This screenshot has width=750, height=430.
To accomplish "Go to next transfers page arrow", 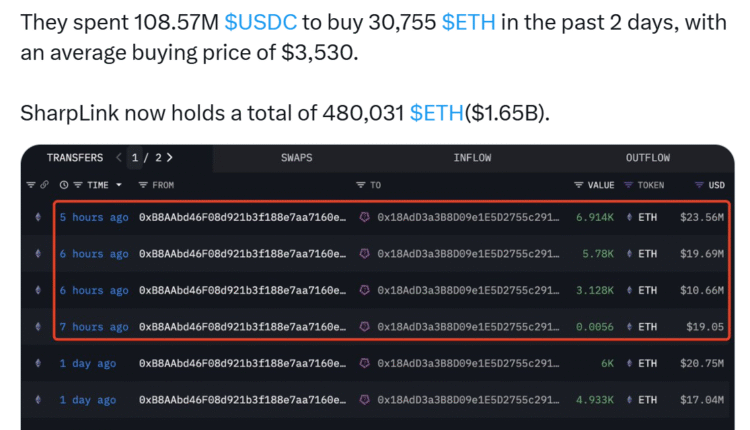I will pos(169,158).
